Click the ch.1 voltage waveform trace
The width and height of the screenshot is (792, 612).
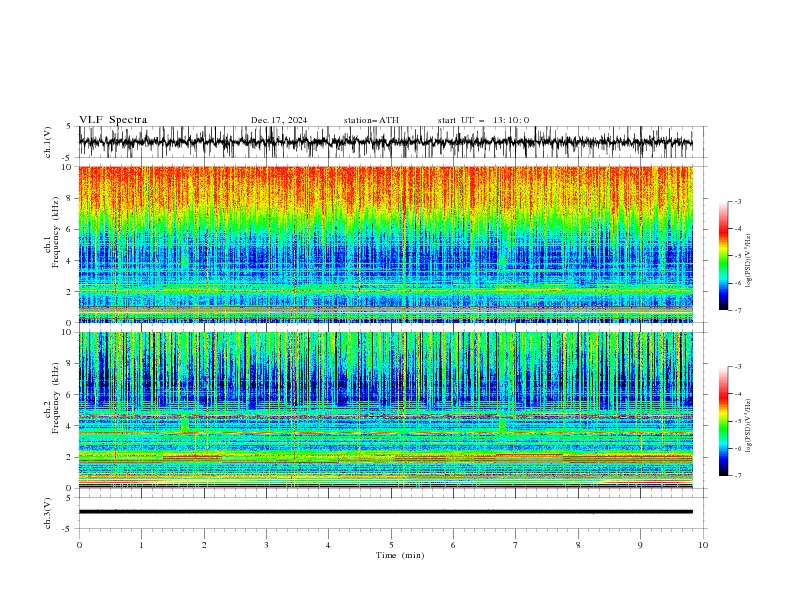point(385,142)
